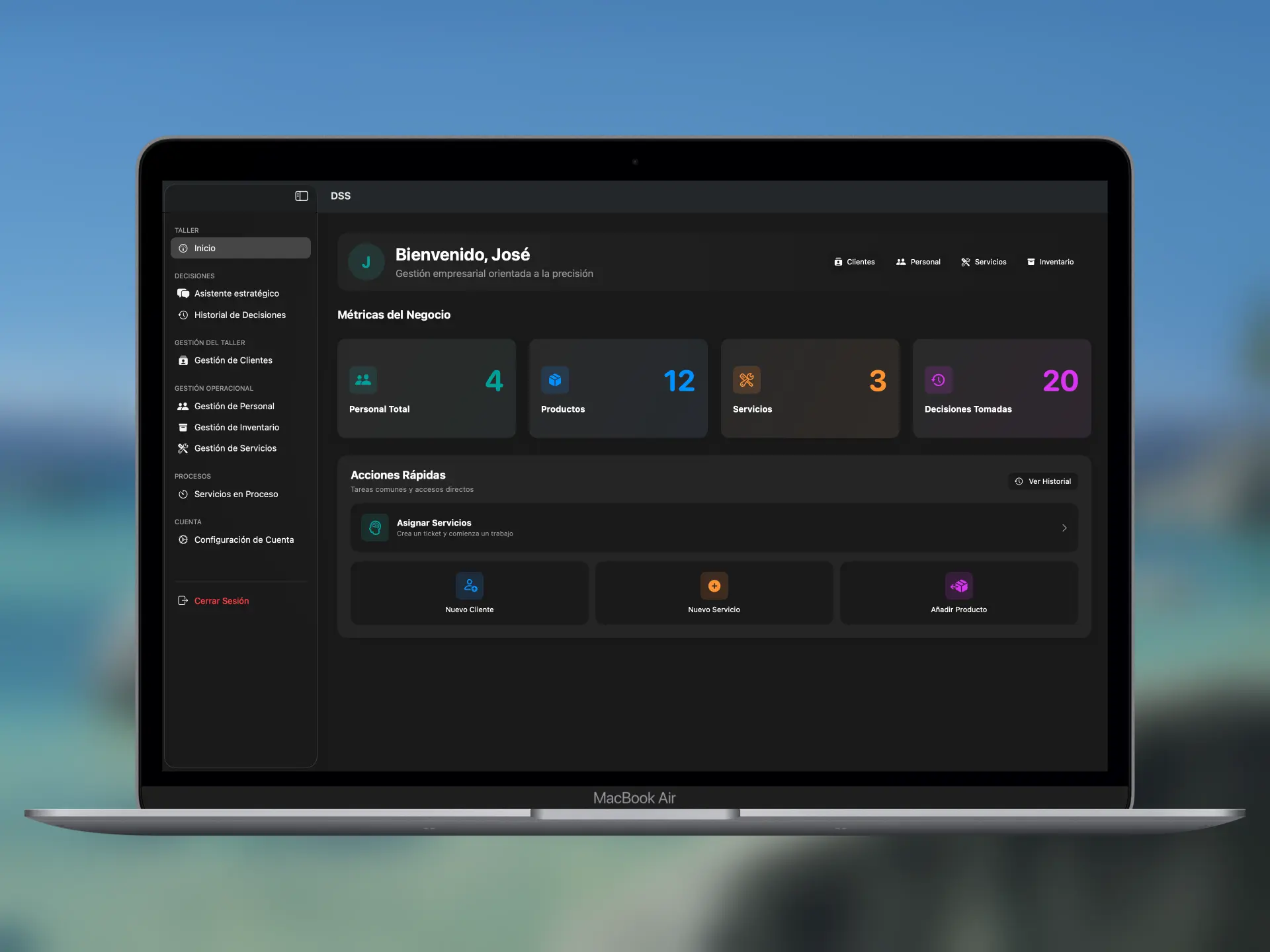This screenshot has height=952, width=1270.
Task: Click Cerrar Sesión to log out
Action: [x=221, y=600]
